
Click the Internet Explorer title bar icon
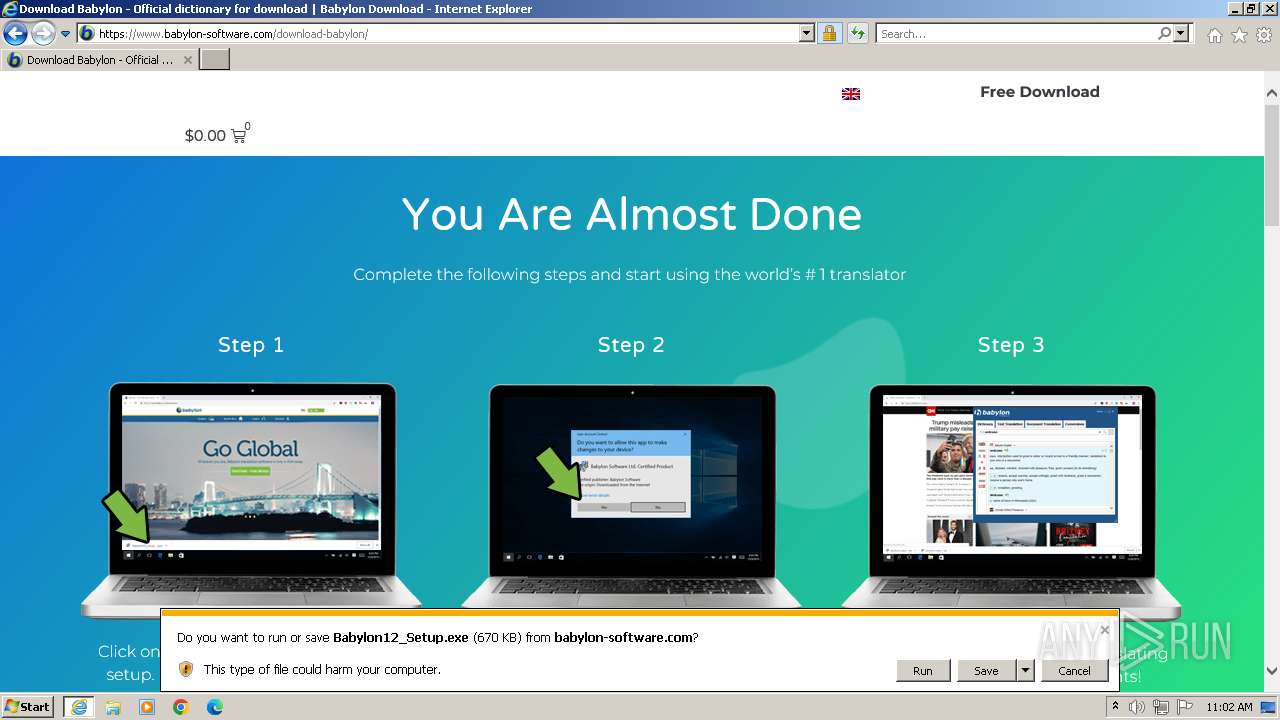click(10, 9)
